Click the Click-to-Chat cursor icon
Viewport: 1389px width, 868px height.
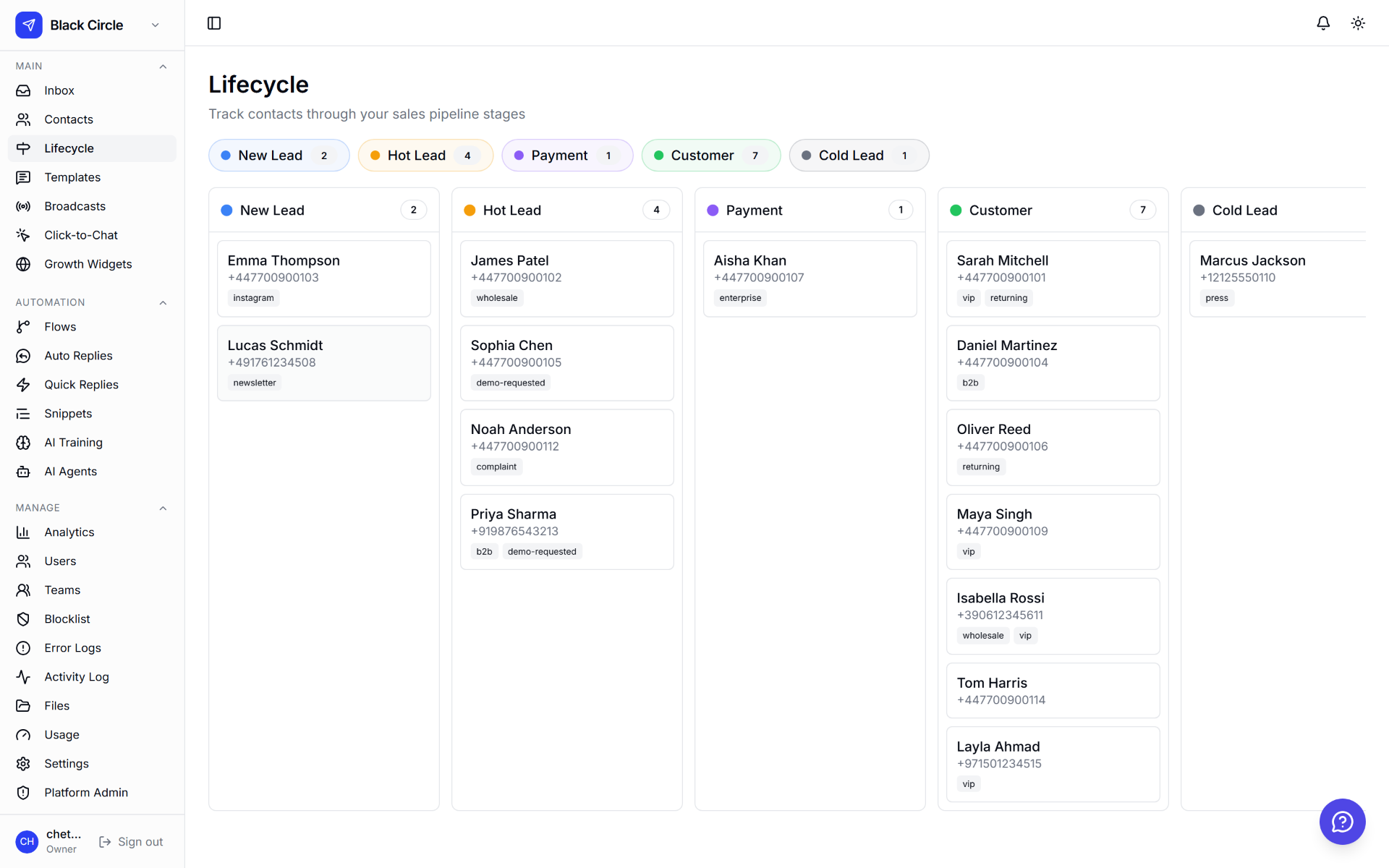click(x=23, y=235)
